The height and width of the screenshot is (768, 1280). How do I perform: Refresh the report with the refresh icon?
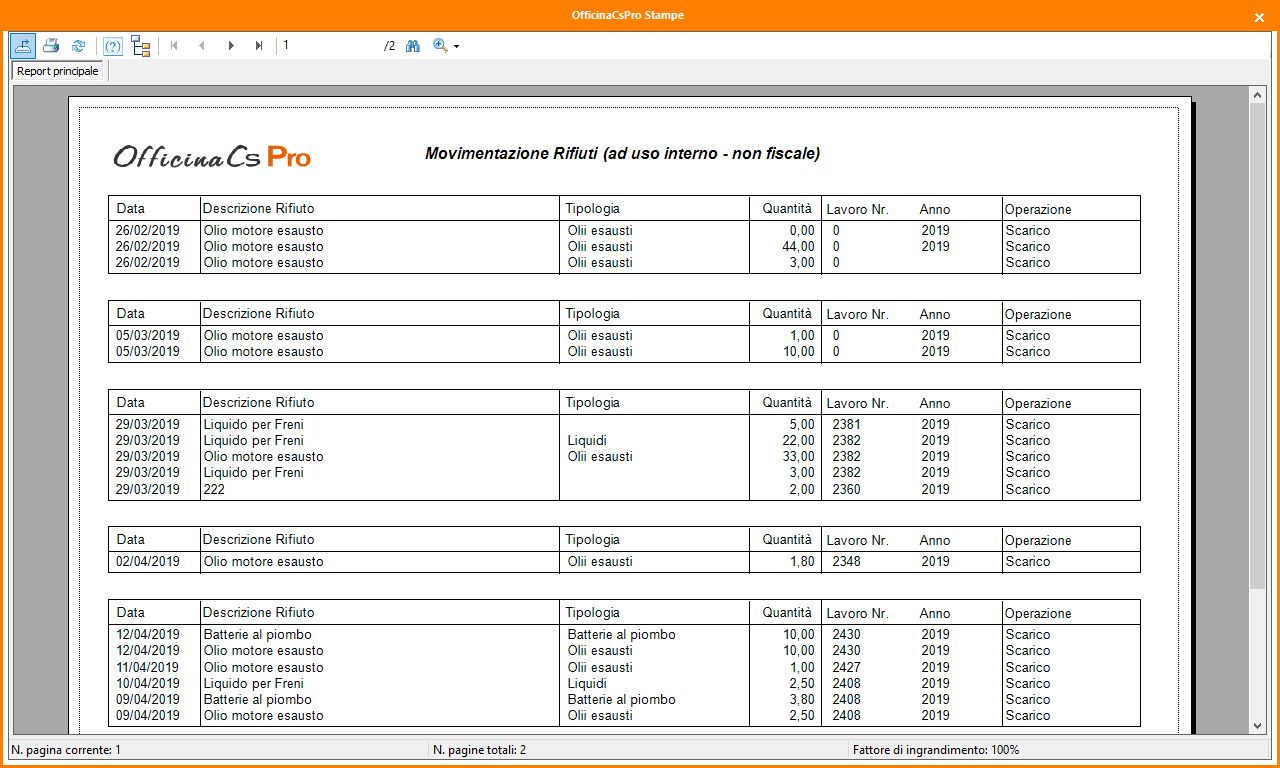point(79,46)
